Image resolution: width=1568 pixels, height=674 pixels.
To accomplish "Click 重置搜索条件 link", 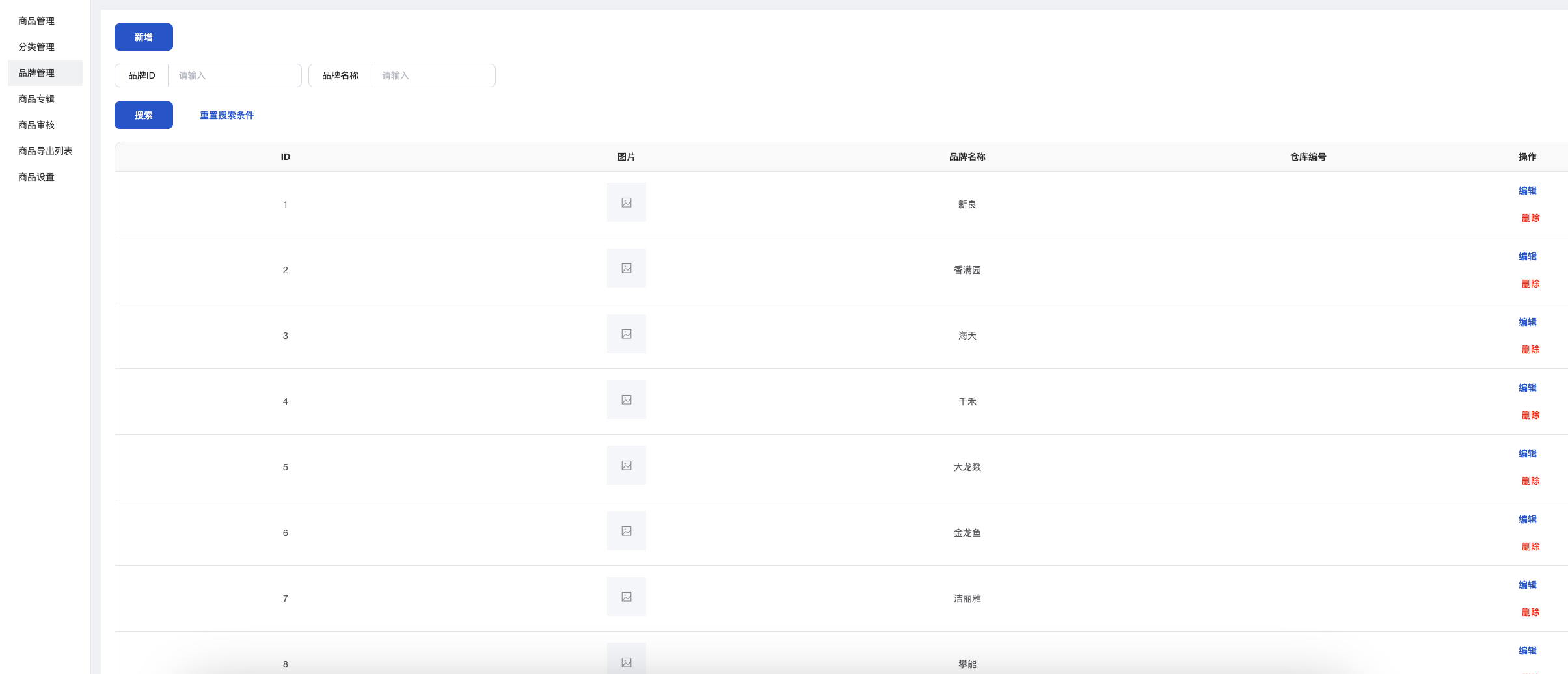I will (226, 115).
